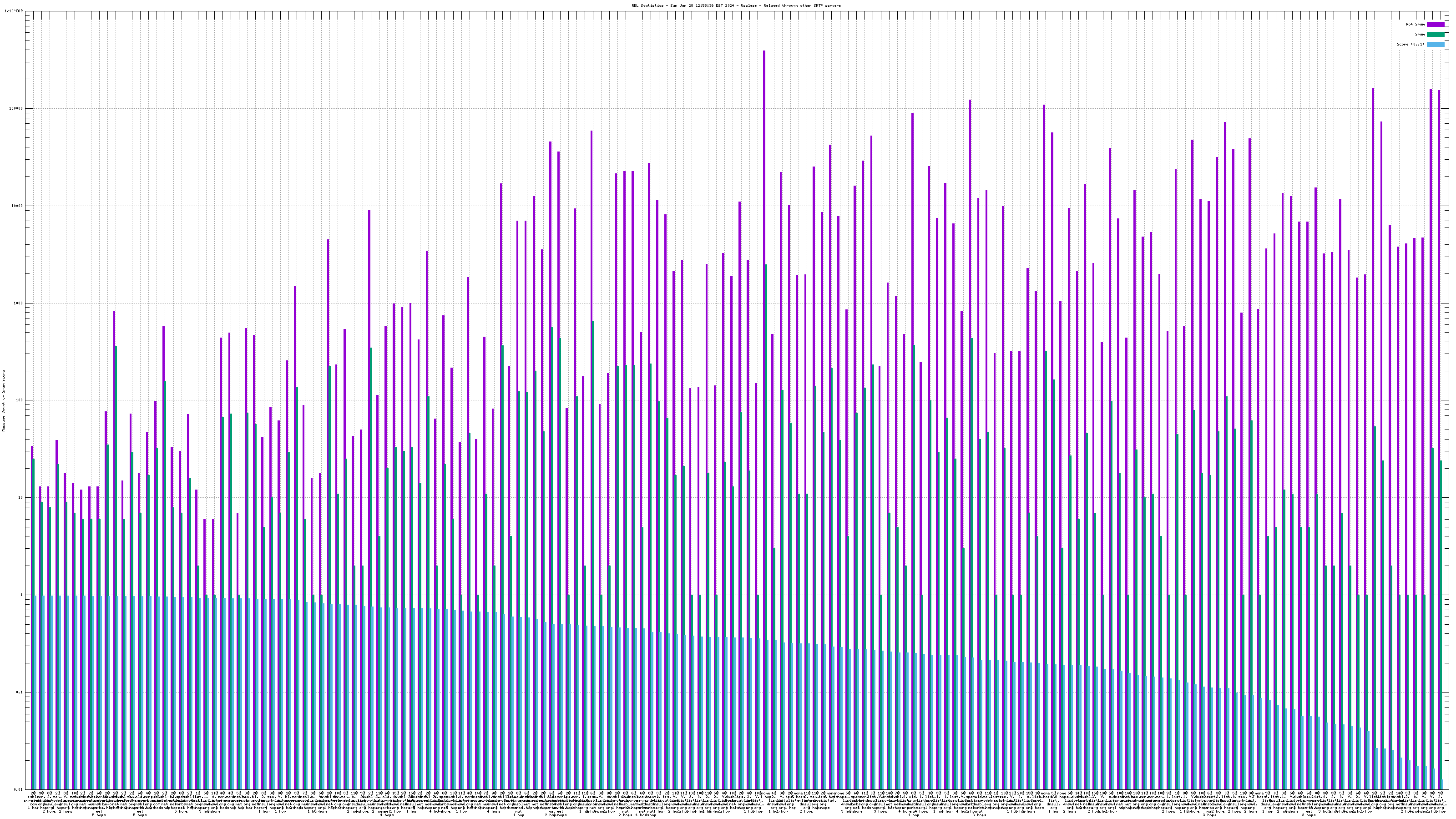Click the 10 y-axis tick label
The height and width of the screenshot is (819, 1456).
(x=21, y=498)
